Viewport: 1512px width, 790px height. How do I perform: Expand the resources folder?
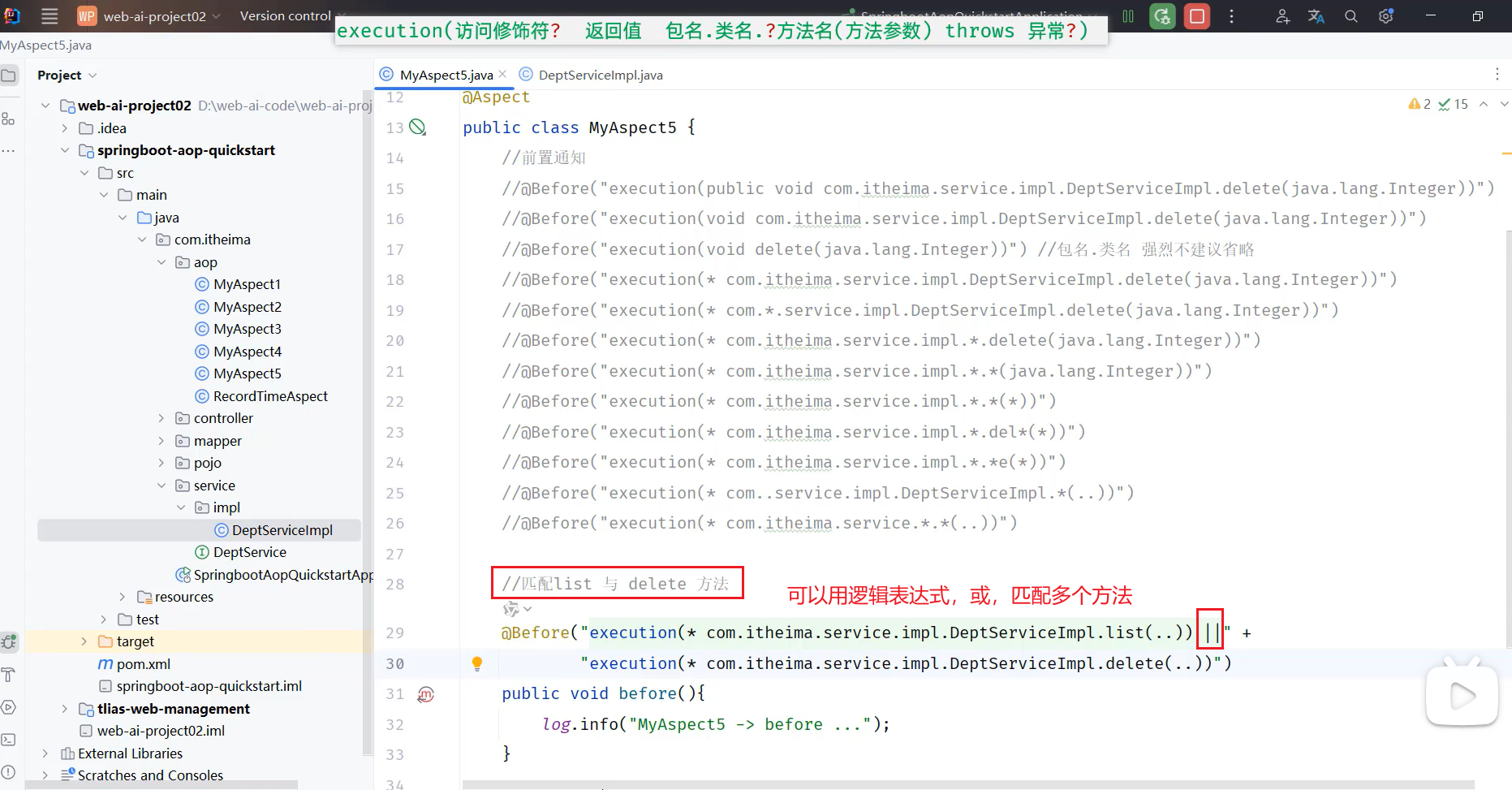(x=123, y=597)
